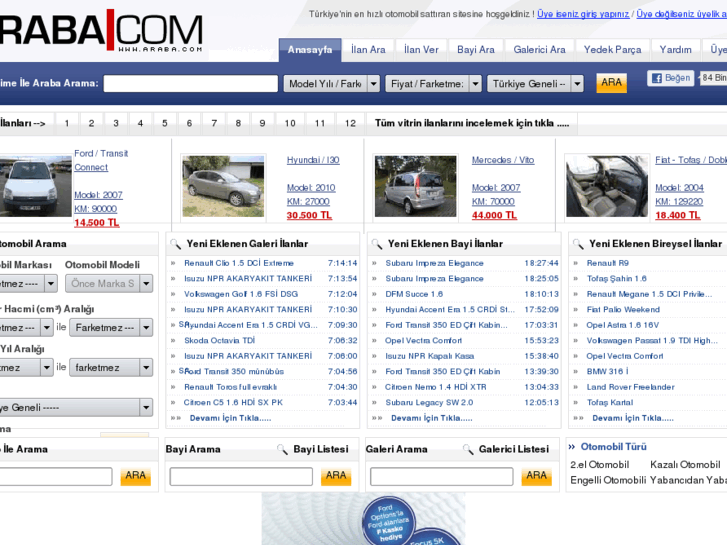Viewport: 727px width, 545px height.
Task: Click the magnifier icon beside Yeni Eklenen Bayi İlanlar
Action: click(x=376, y=243)
